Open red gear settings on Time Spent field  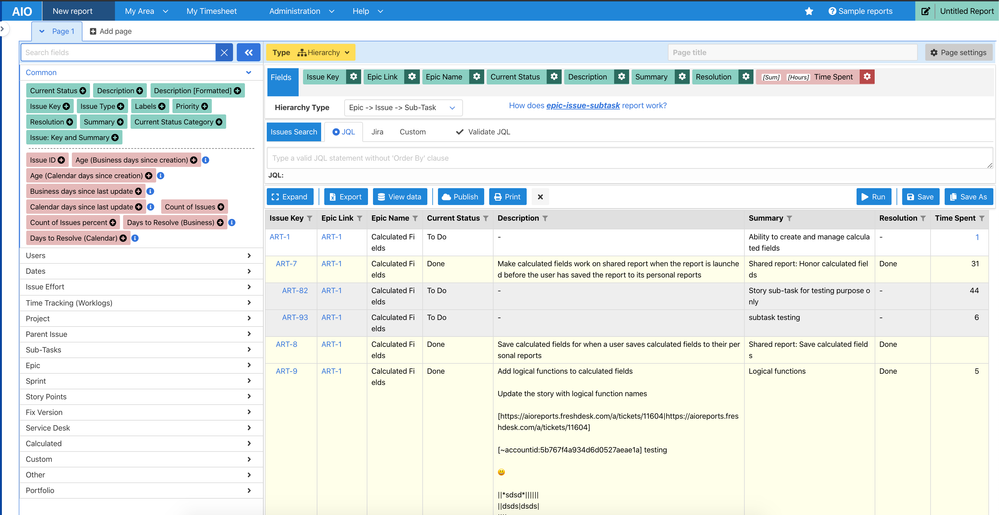tap(866, 77)
